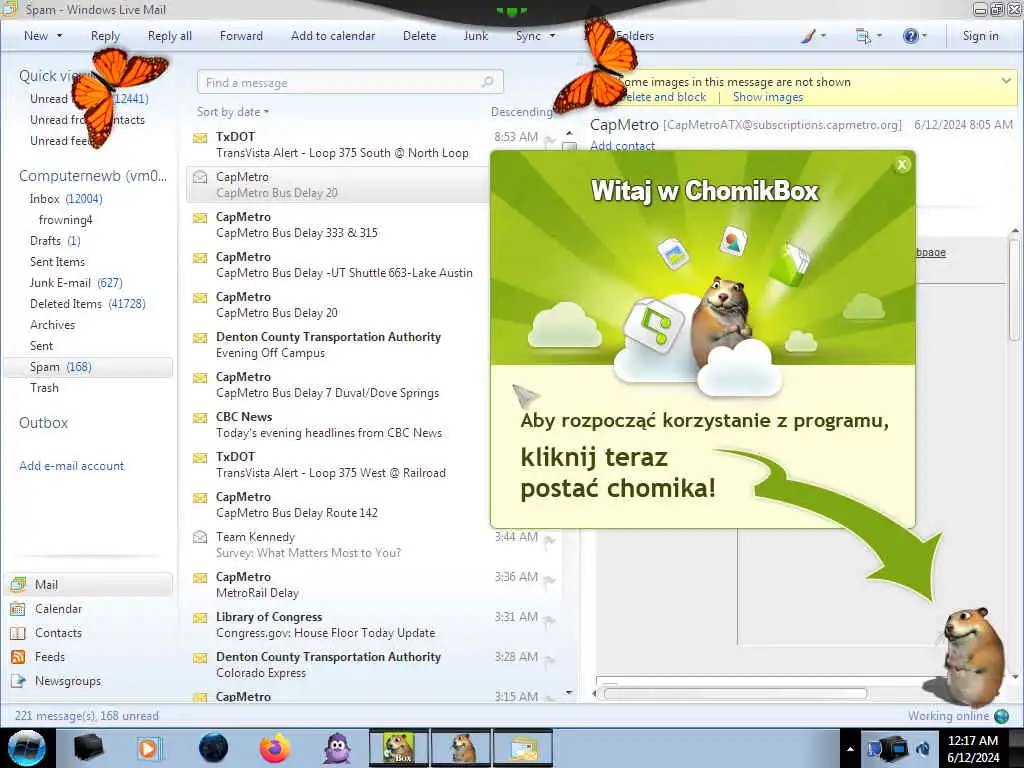Open the Windows Start menu orb
The image size is (1024, 768).
(x=27, y=748)
